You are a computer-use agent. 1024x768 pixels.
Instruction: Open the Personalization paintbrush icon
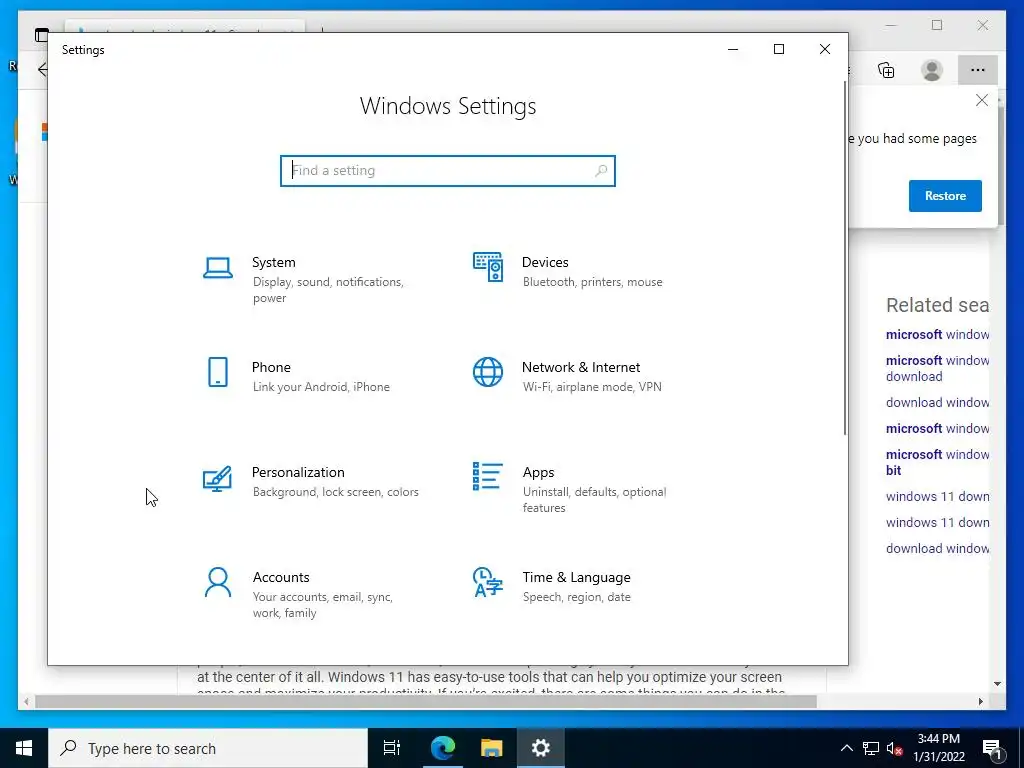217,479
